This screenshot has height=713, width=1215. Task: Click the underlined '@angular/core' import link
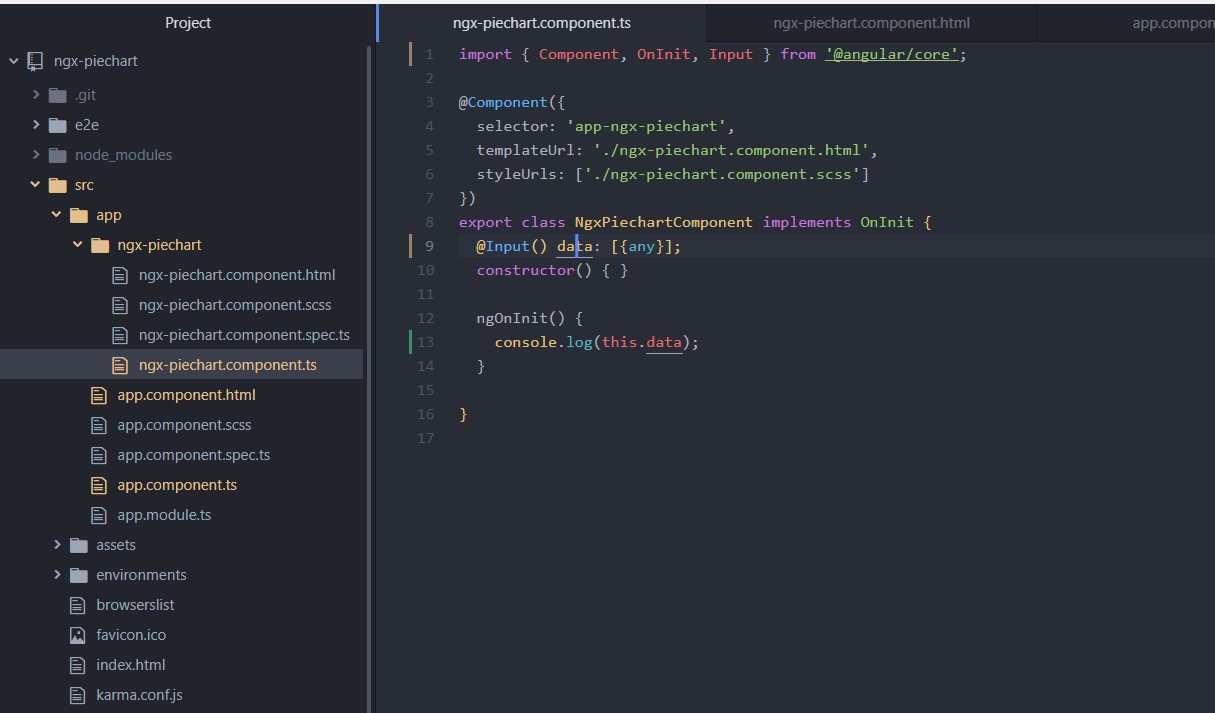tap(893, 53)
